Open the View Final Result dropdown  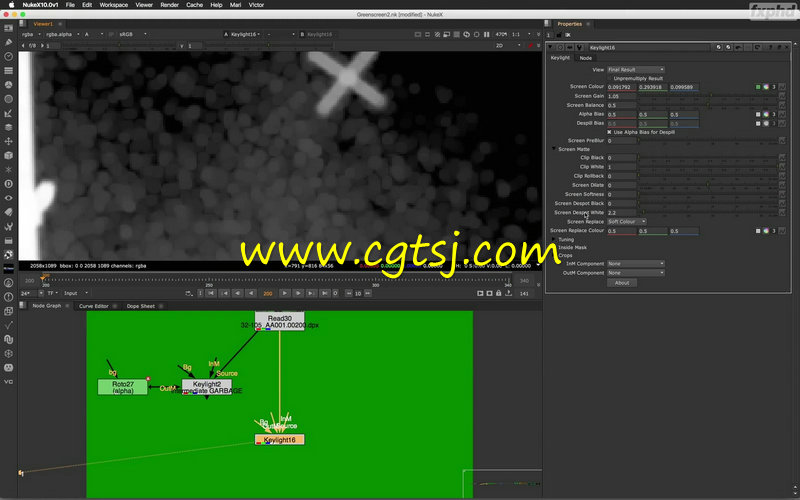point(636,69)
